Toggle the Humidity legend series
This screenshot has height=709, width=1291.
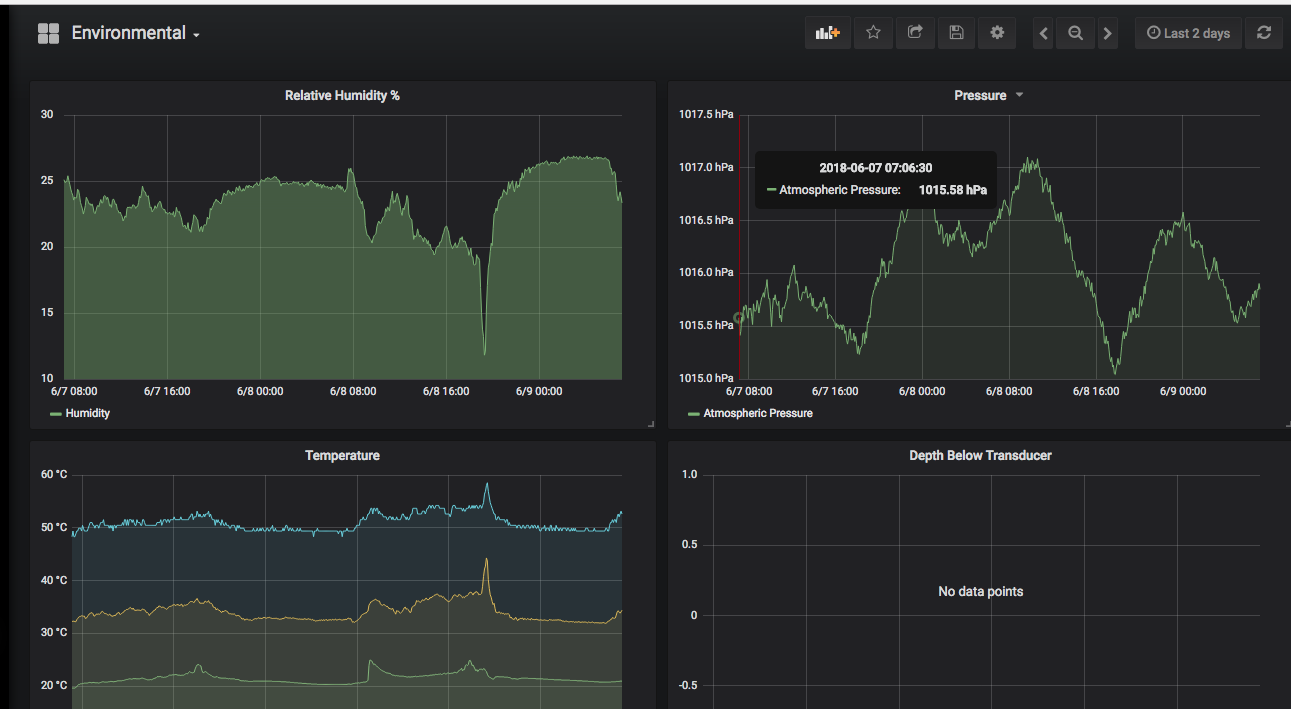pos(88,413)
